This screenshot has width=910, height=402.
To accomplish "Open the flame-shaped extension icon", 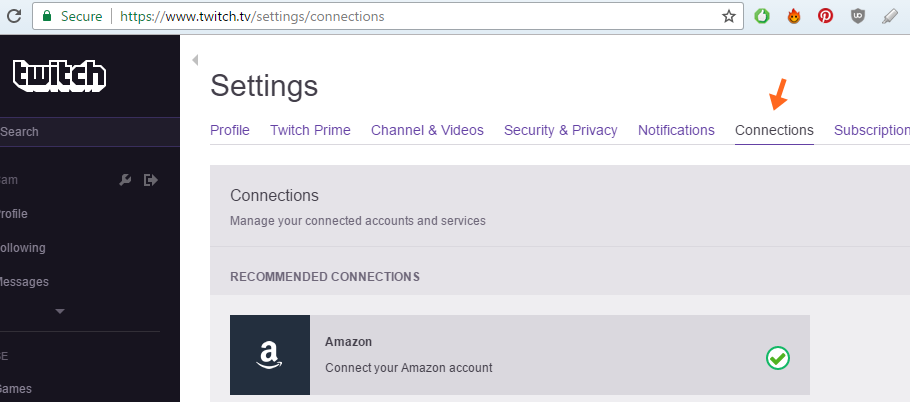I will pyautogui.click(x=793, y=16).
